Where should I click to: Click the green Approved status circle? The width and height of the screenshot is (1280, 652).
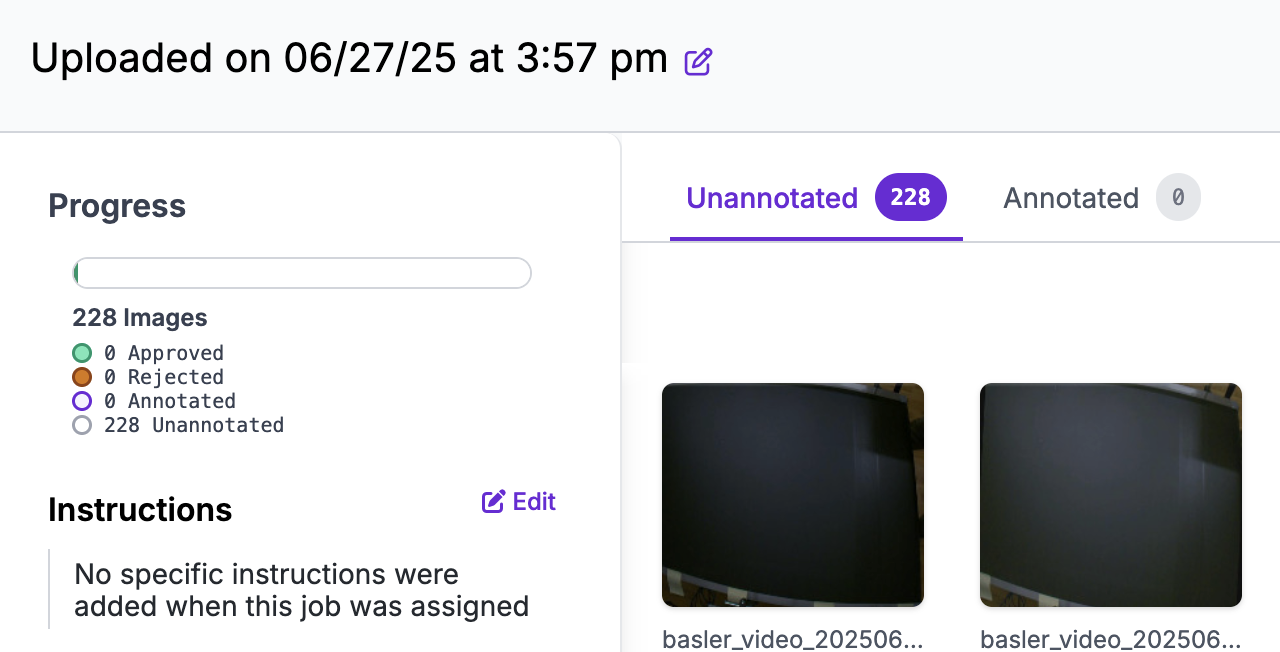(x=82, y=353)
